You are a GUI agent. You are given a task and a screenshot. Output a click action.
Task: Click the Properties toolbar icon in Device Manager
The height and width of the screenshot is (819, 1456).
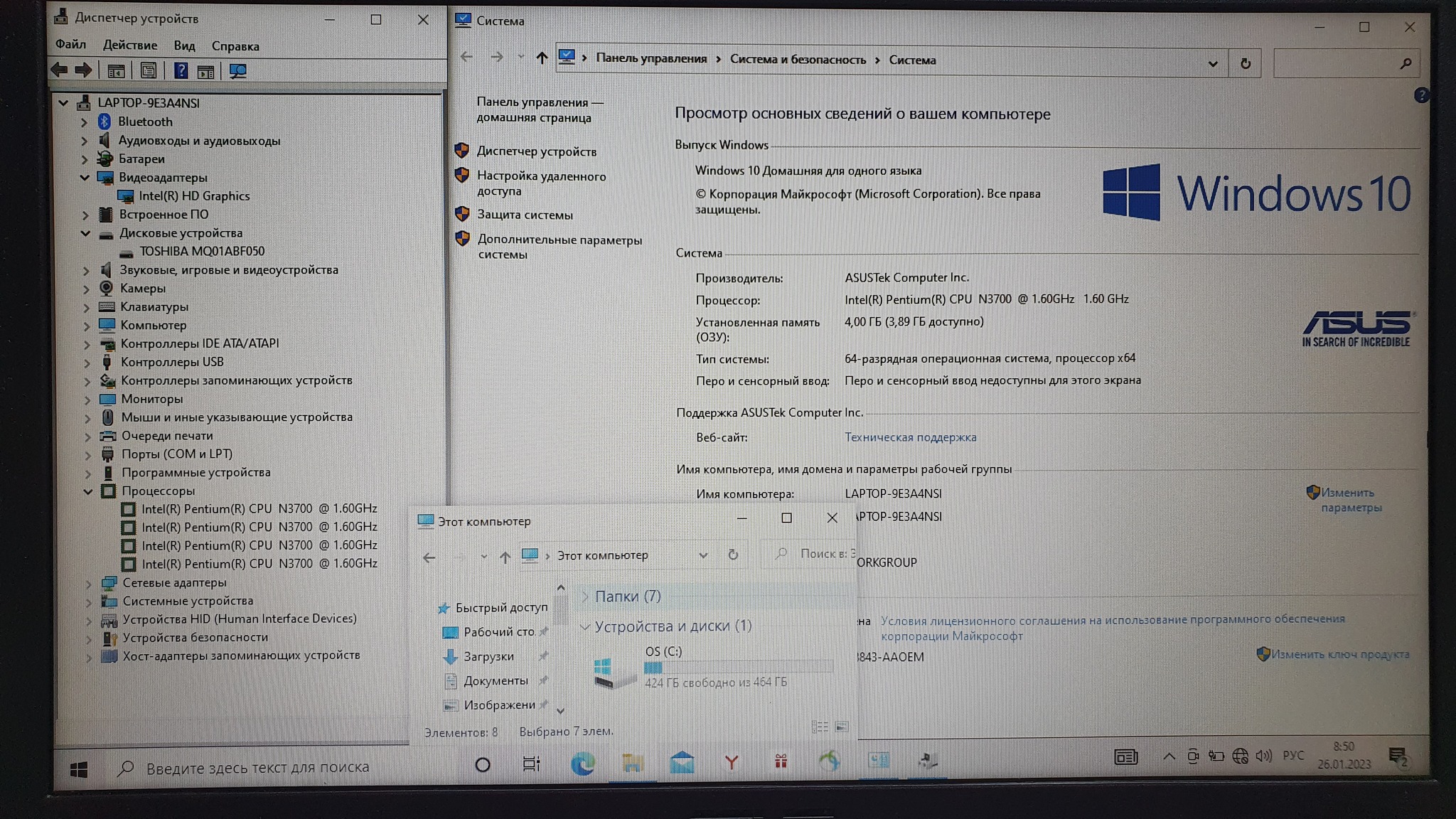click(148, 71)
